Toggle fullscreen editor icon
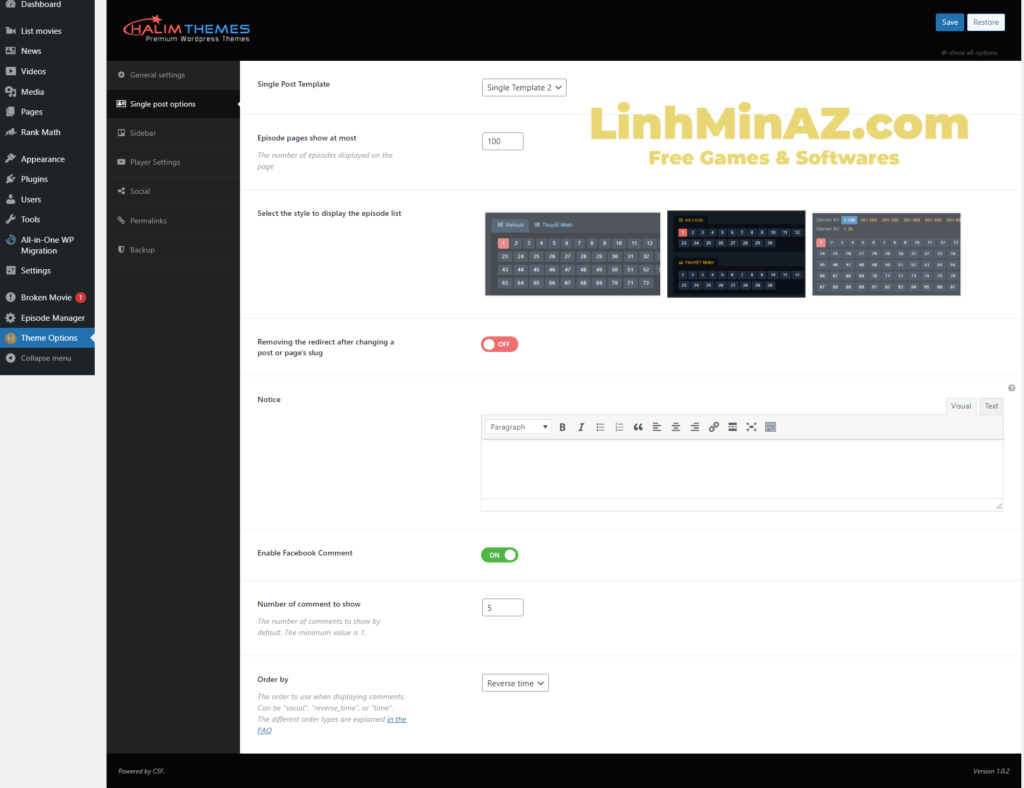 [752, 427]
